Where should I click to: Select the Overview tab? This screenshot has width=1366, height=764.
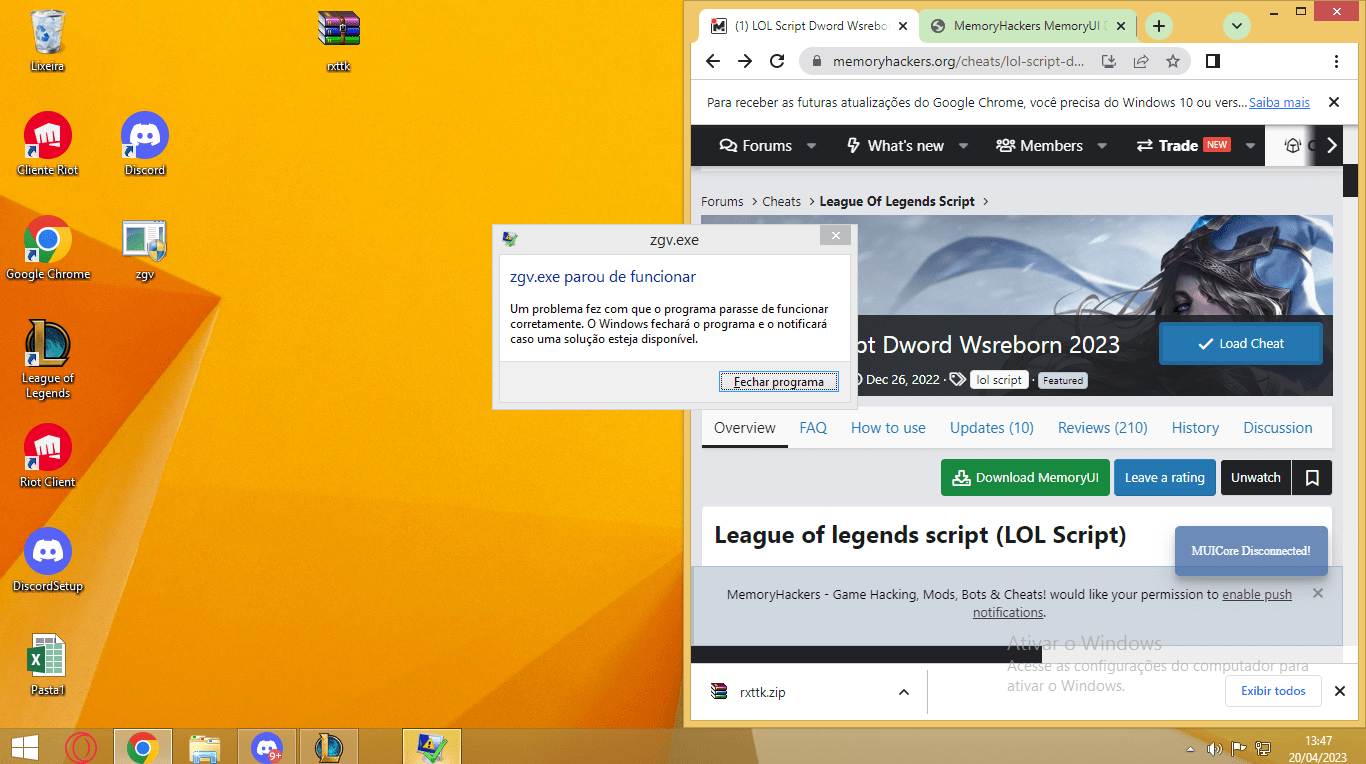click(x=745, y=428)
